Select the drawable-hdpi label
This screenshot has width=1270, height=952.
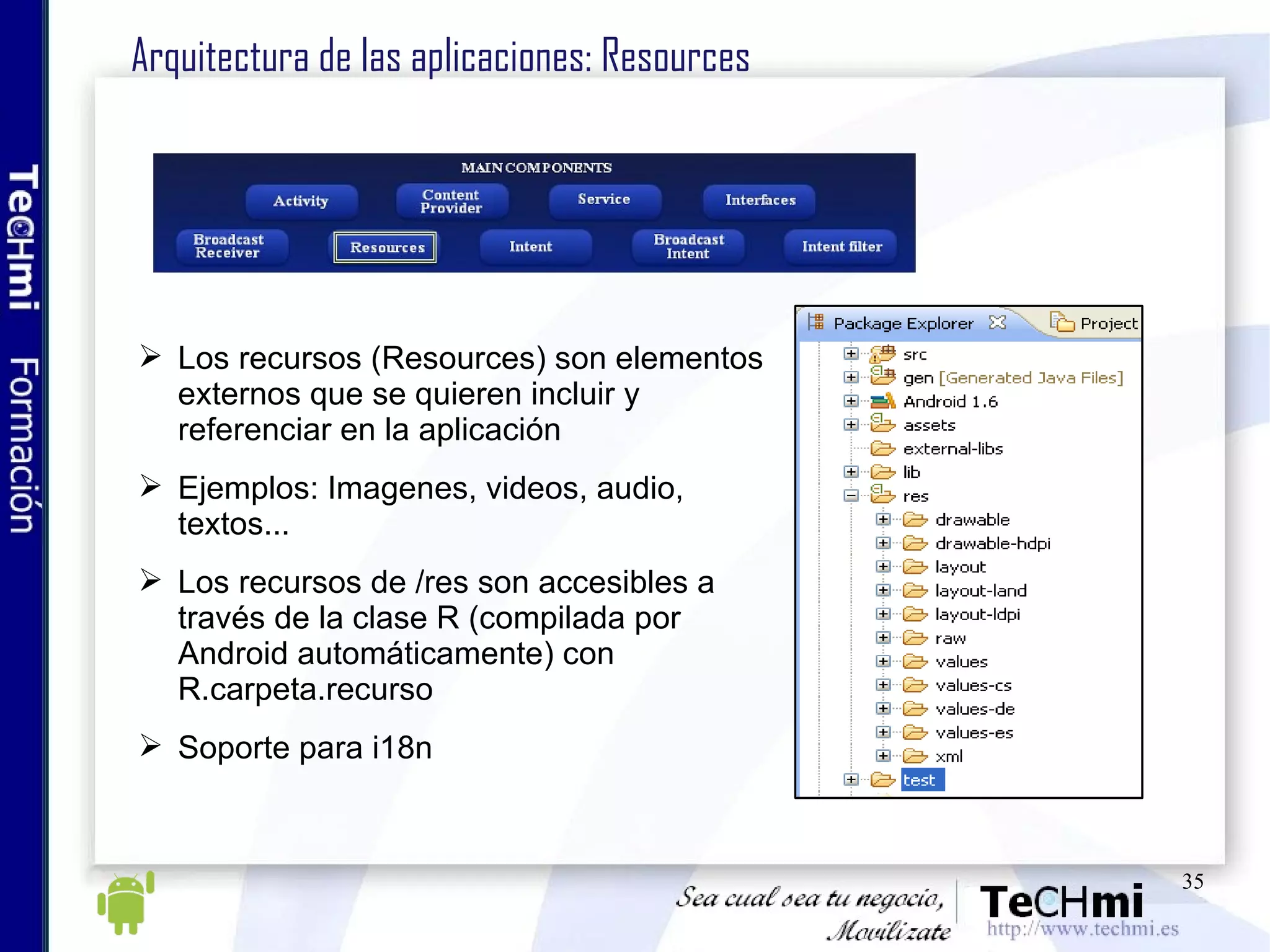coord(993,543)
